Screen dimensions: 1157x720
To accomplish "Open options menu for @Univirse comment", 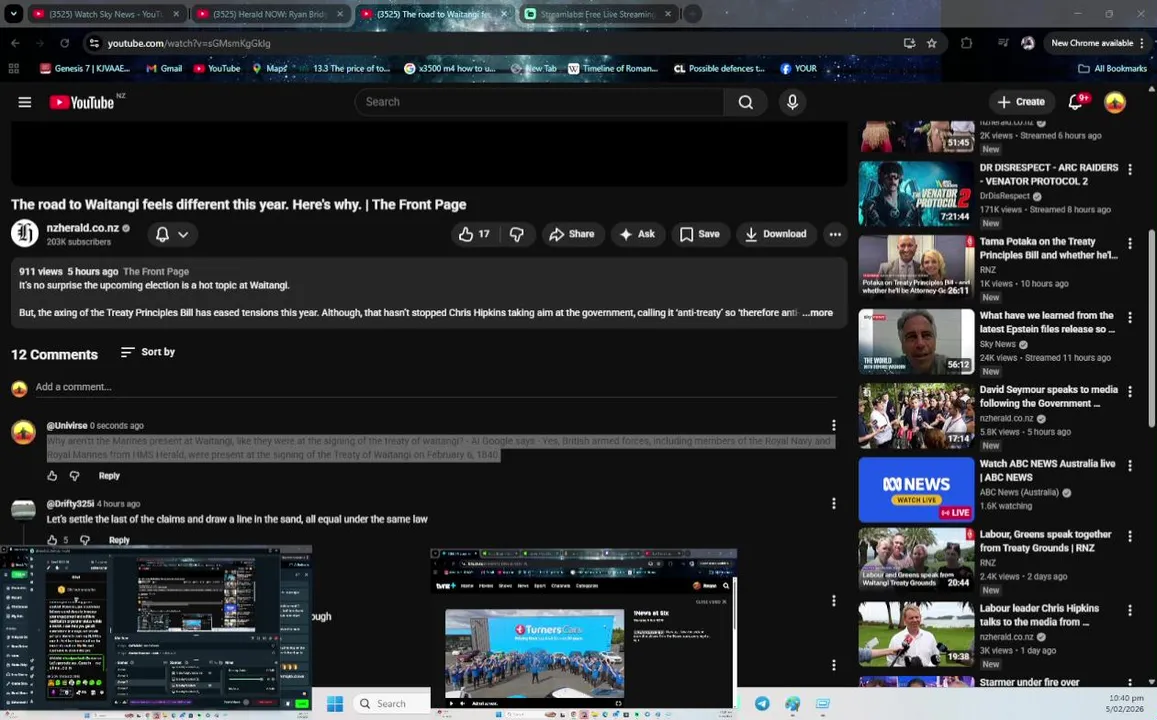I will [834, 426].
